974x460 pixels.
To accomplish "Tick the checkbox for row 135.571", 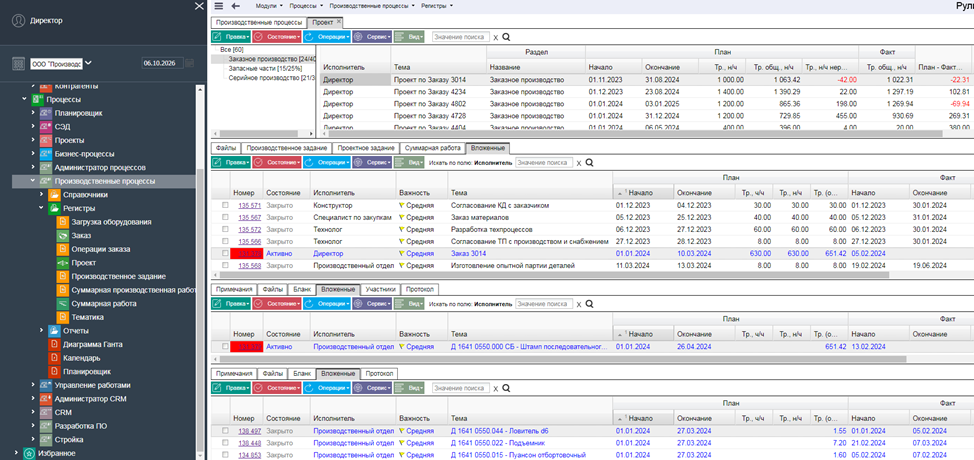I will coord(225,205).
